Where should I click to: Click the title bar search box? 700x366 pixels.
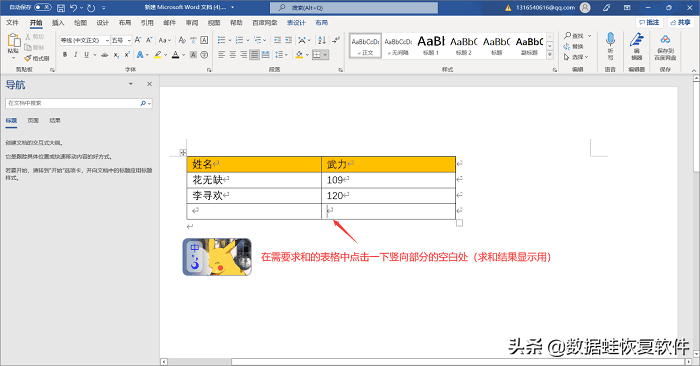click(354, 8)
